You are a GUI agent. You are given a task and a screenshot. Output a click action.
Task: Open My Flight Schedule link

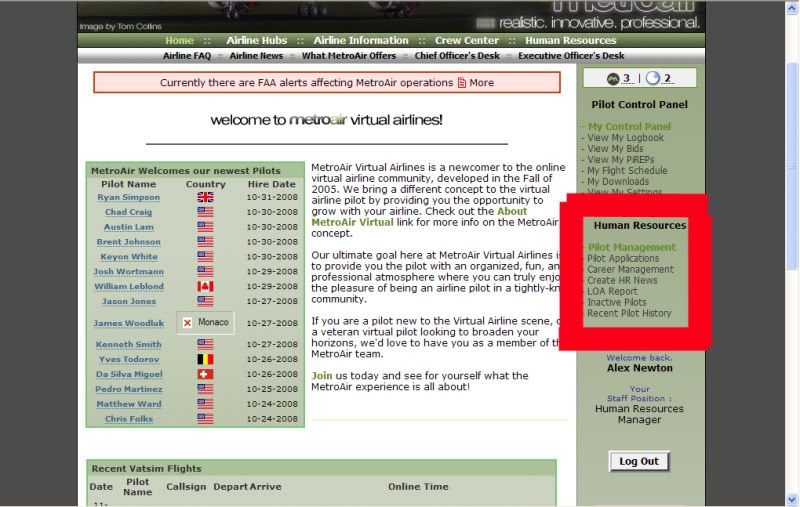[627, 171]
